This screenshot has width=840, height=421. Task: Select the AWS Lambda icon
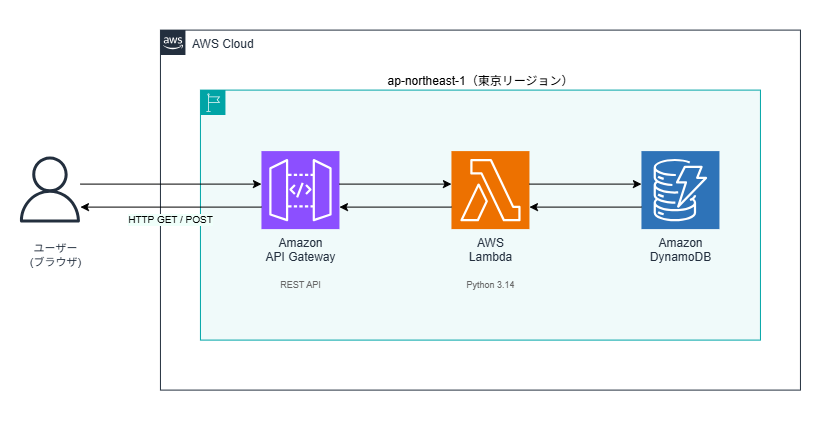pyautogui.click(x=490, y=190)
